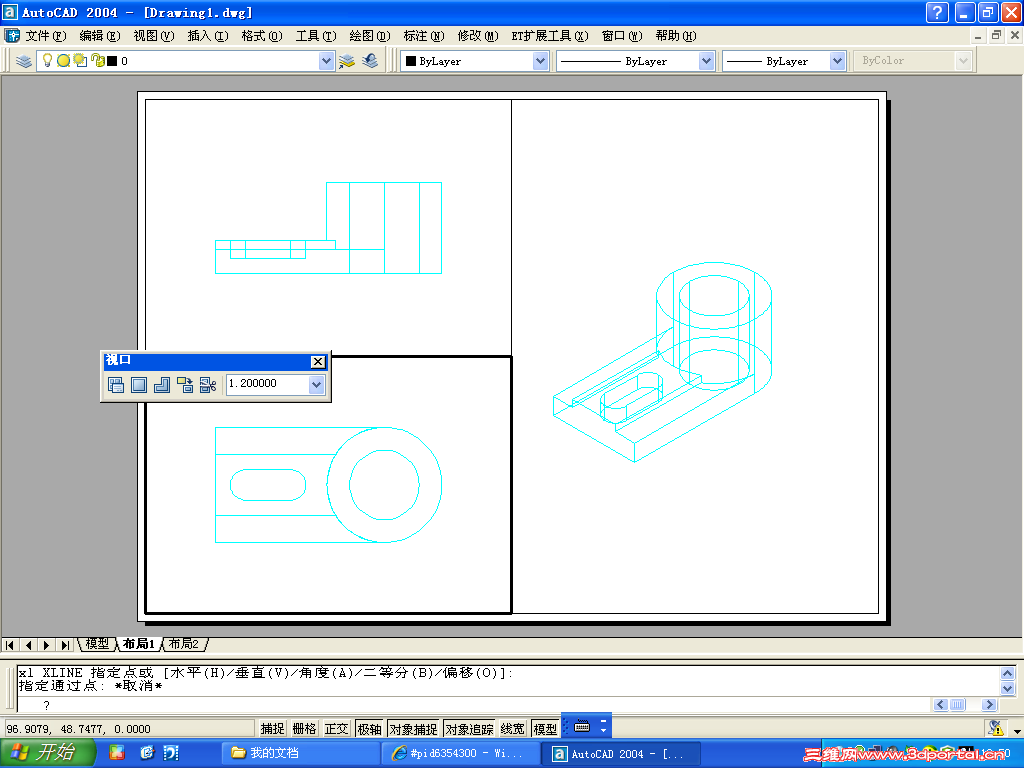This screenshot has width=1024, height=768.
Task: Open the 工具(T) menu
Action: pos(315,36)
